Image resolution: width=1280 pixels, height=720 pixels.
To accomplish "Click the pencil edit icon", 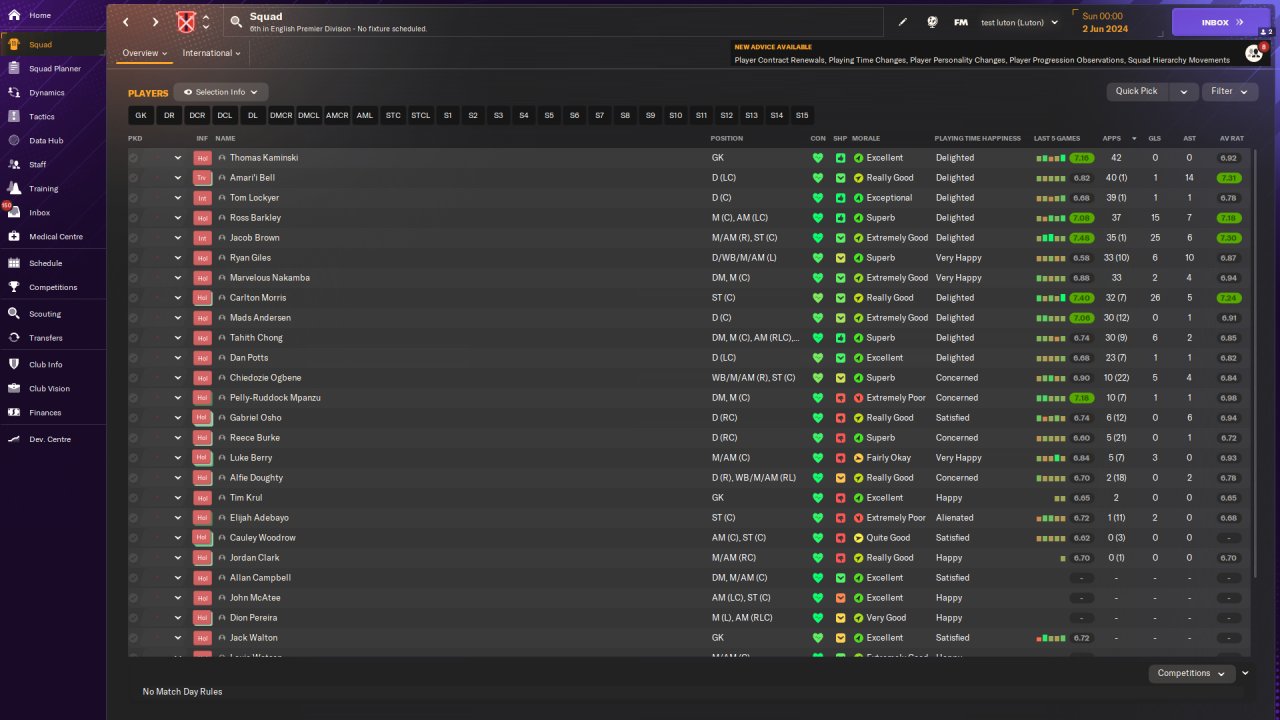I will tap(903, 22).
